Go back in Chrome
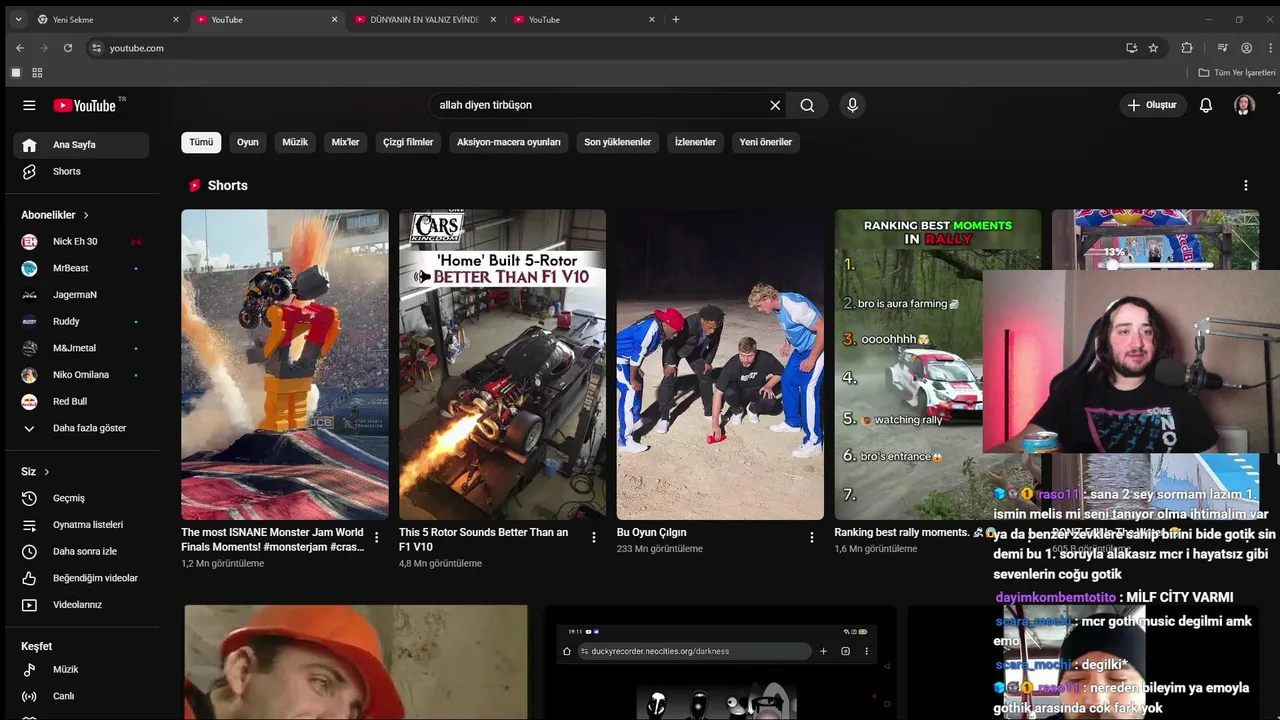The image size is (1280, 720). point(20,48)
